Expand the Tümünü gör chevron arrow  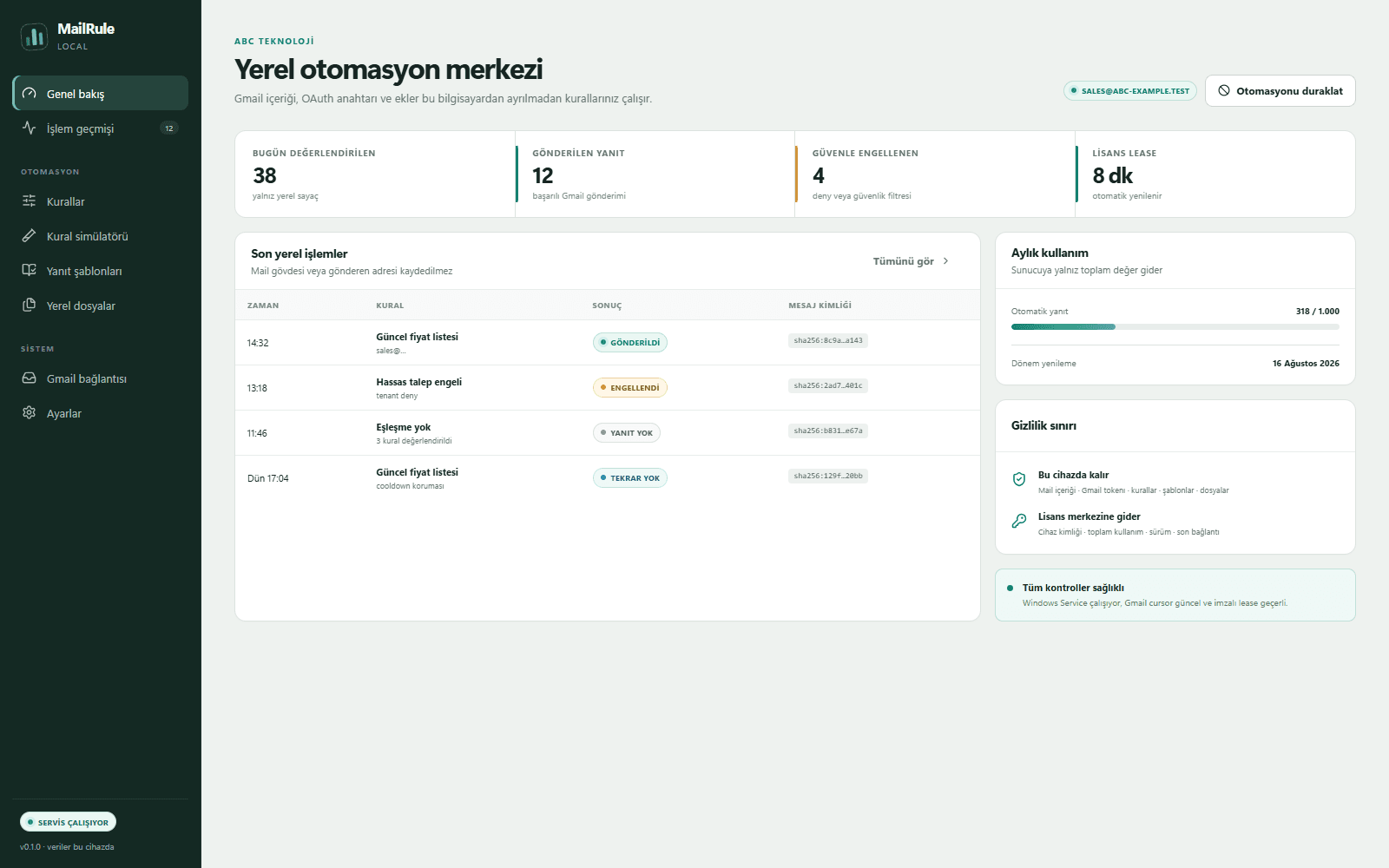point(945,261)
